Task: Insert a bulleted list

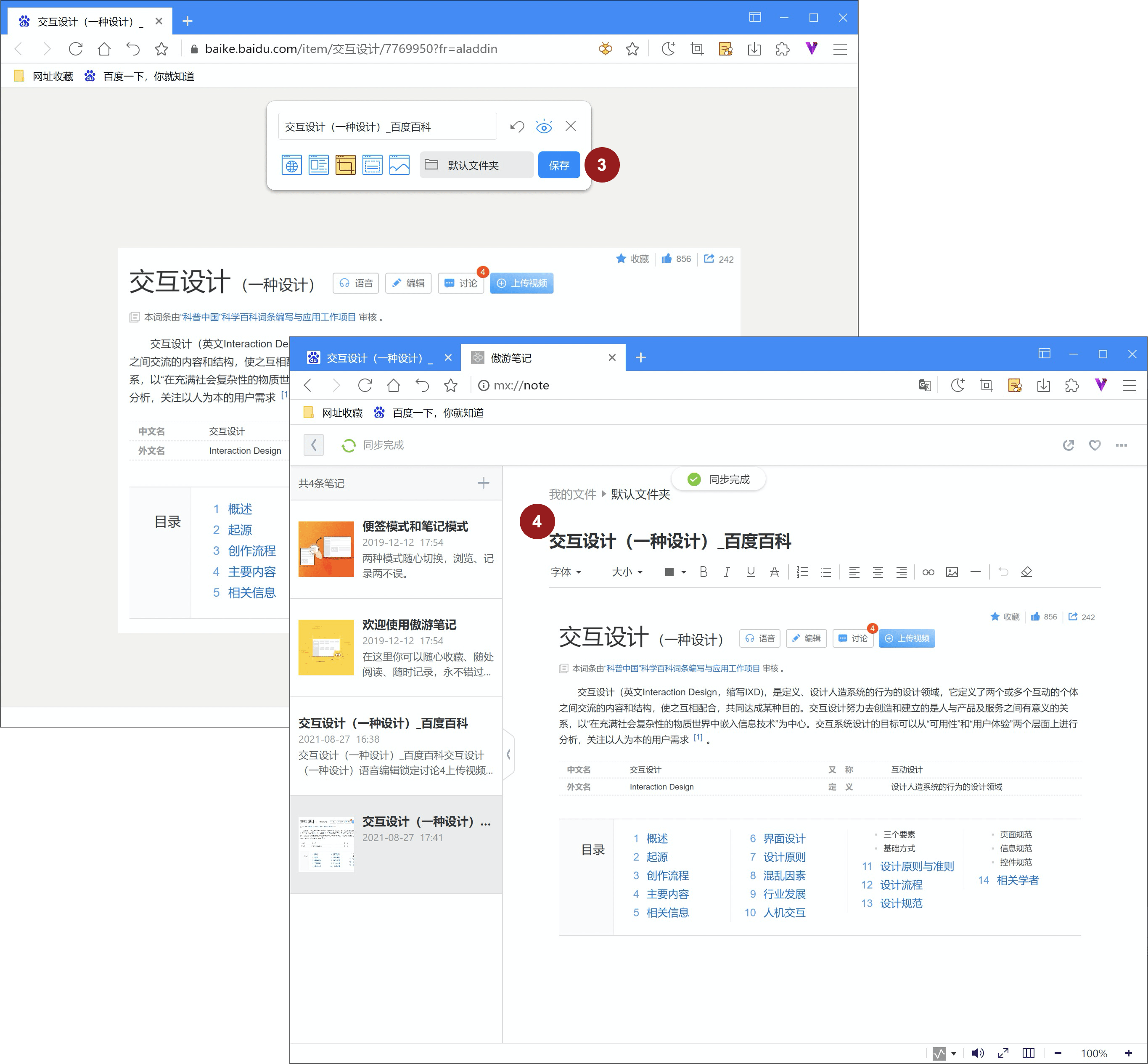Action: (x=825, y=572)
